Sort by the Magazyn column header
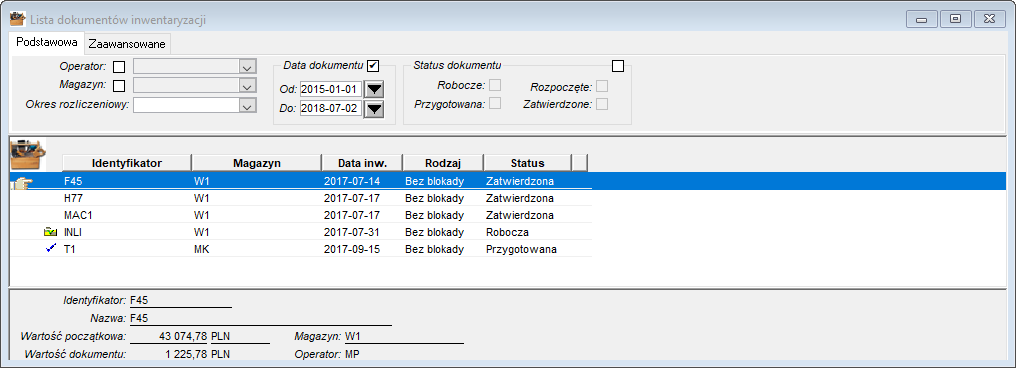This screenshot has height=368, width=1016. tap(257, 163)
